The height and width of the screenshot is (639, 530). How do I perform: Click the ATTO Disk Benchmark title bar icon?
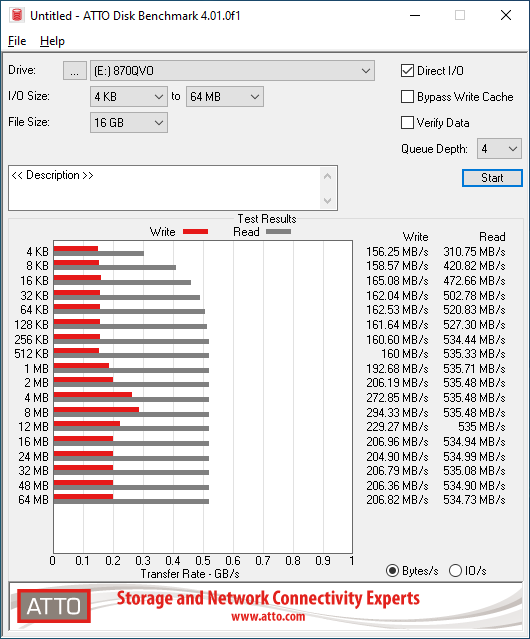17,15
